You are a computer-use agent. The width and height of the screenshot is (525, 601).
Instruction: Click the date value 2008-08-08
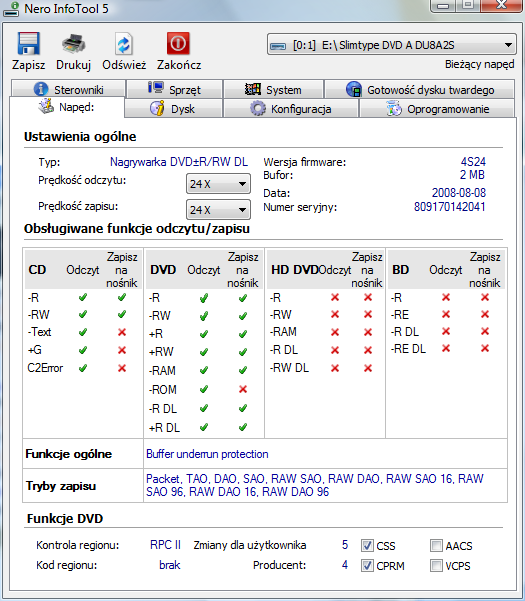(x=459, y=192)
